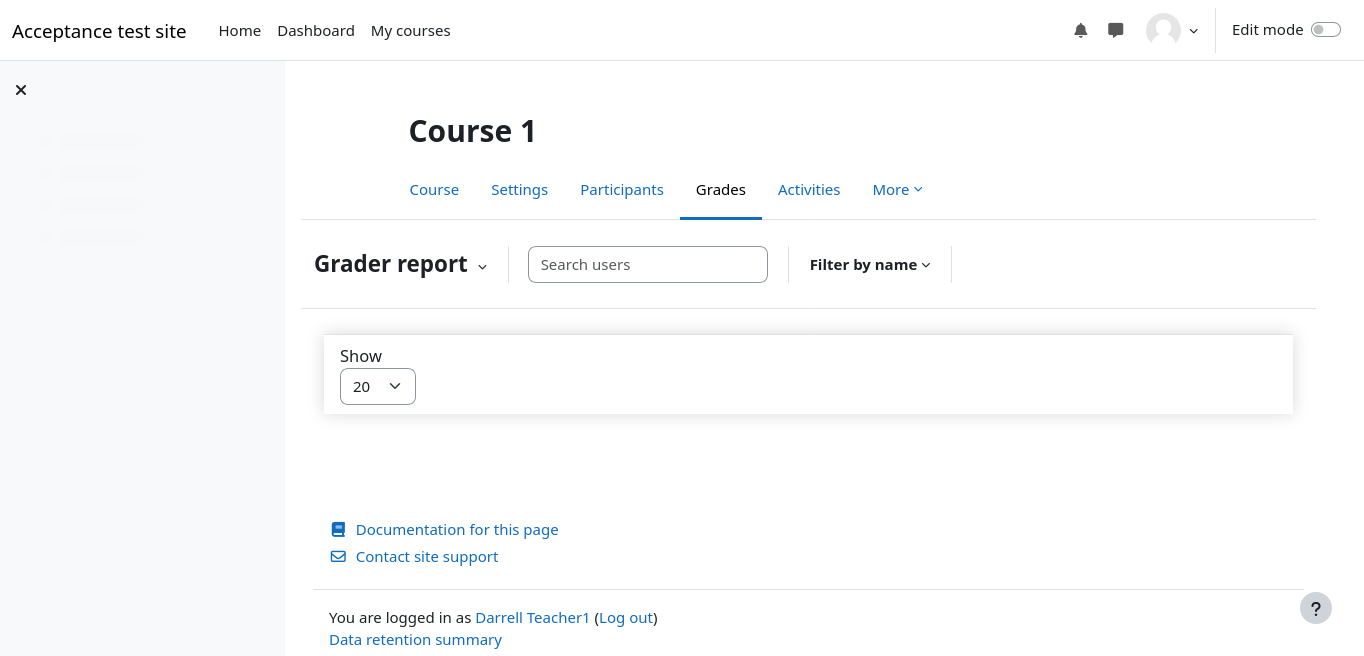Click the help question mark button
1364x656 pixels.
tap(1315, 608)
